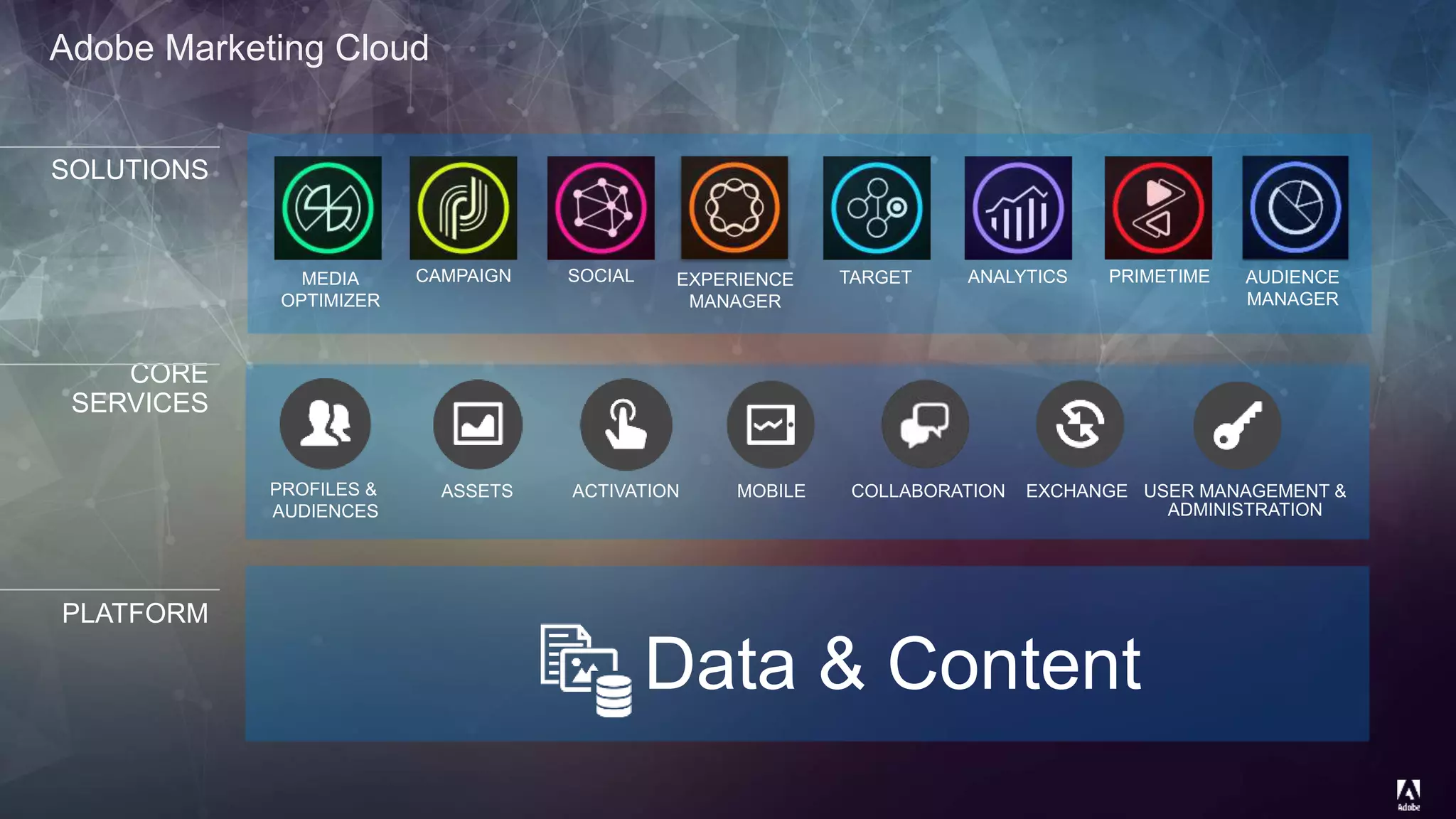
Task: Select the Assets picture icon
Action: tap(478, 424)
